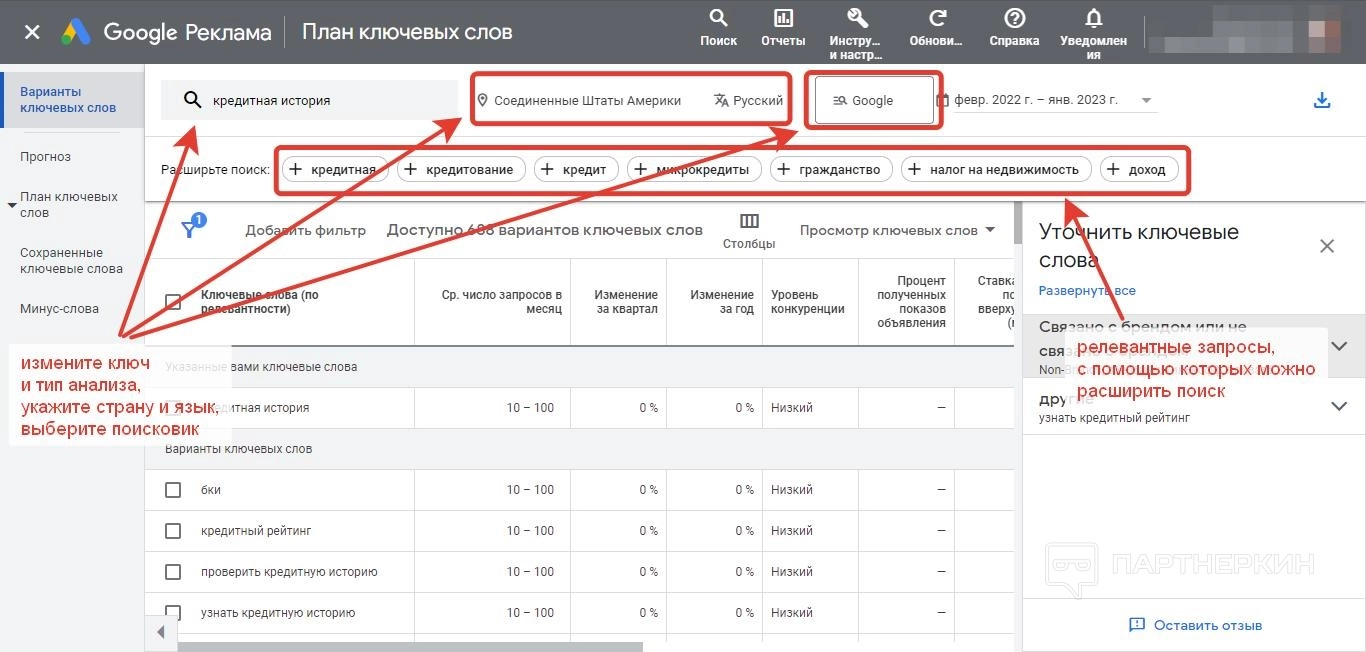
Task: Close the Уточнить ключевые слова panel
Action: click(1327, 246)
